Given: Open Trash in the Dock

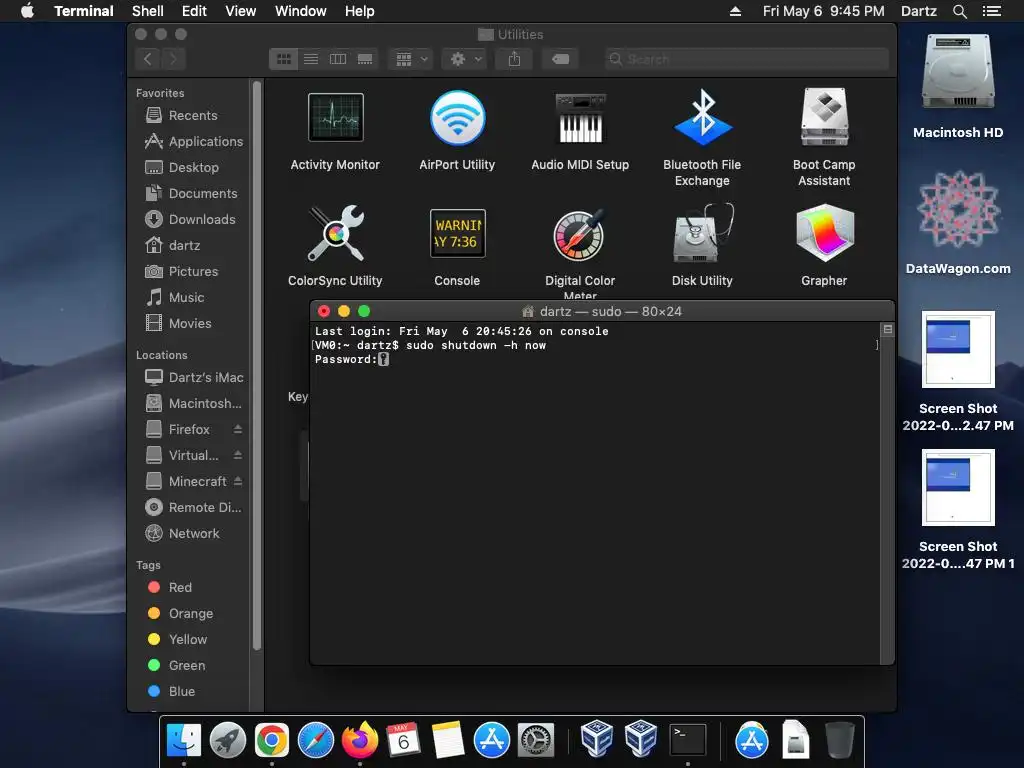Looking at the screenshot, I should (839, 740).
